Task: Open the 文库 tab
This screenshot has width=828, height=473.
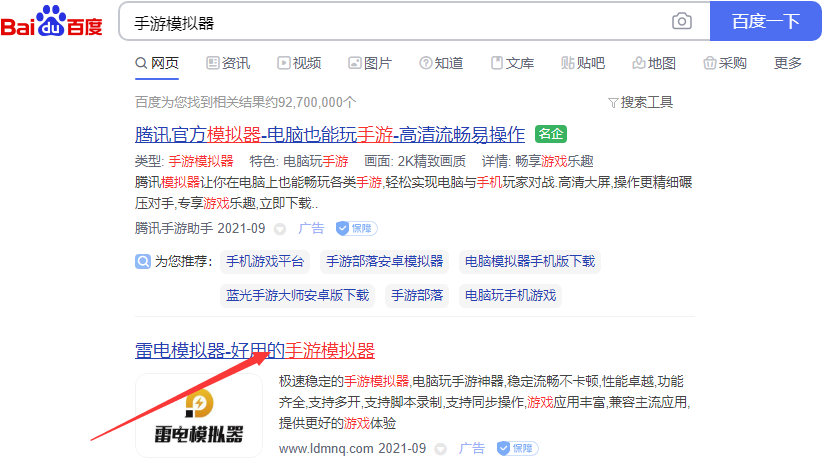Action: tap(512, 63)
